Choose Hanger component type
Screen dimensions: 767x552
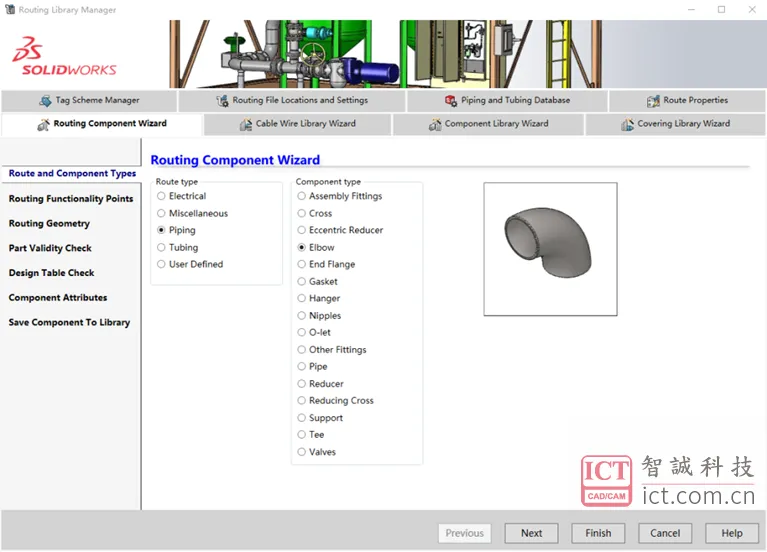click(x=301, y=298)
